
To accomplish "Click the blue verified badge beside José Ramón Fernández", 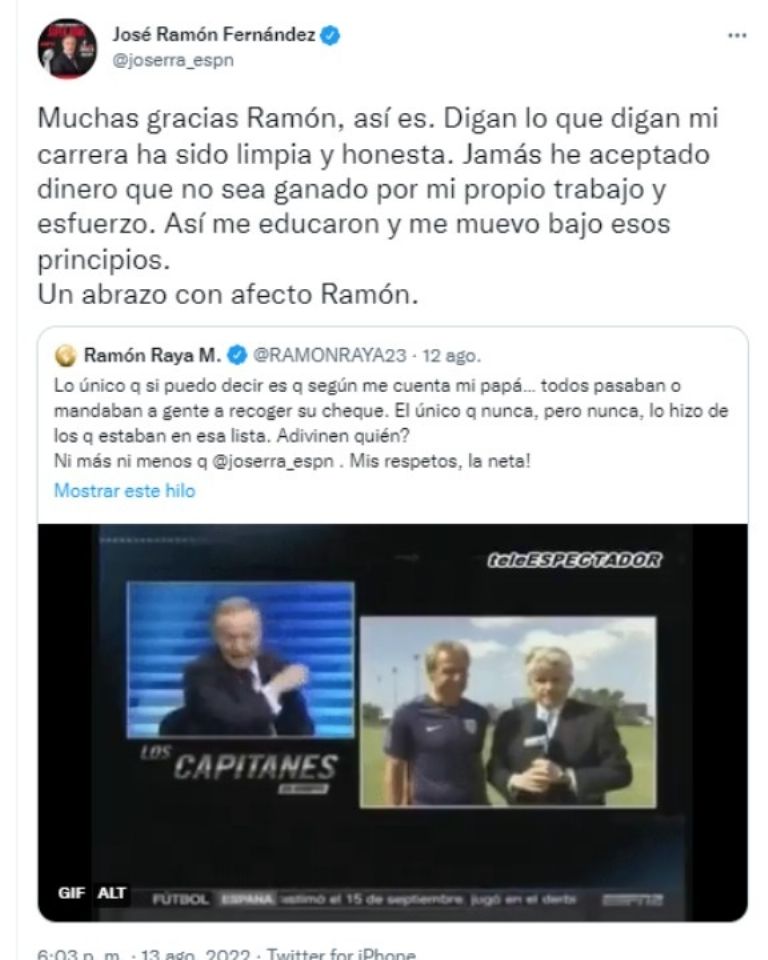I will 330,36.
